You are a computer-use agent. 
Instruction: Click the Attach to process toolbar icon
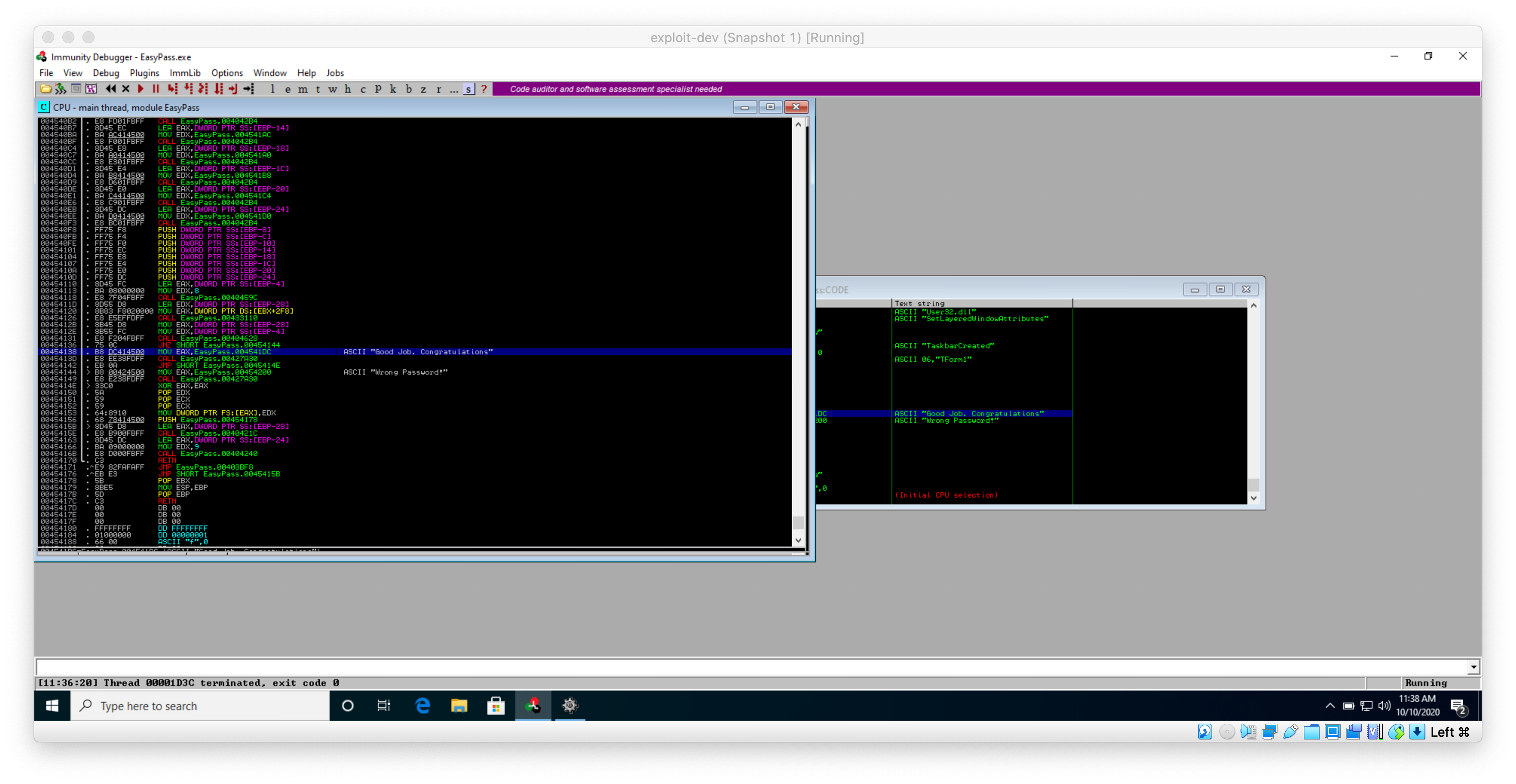coord(60,89)
